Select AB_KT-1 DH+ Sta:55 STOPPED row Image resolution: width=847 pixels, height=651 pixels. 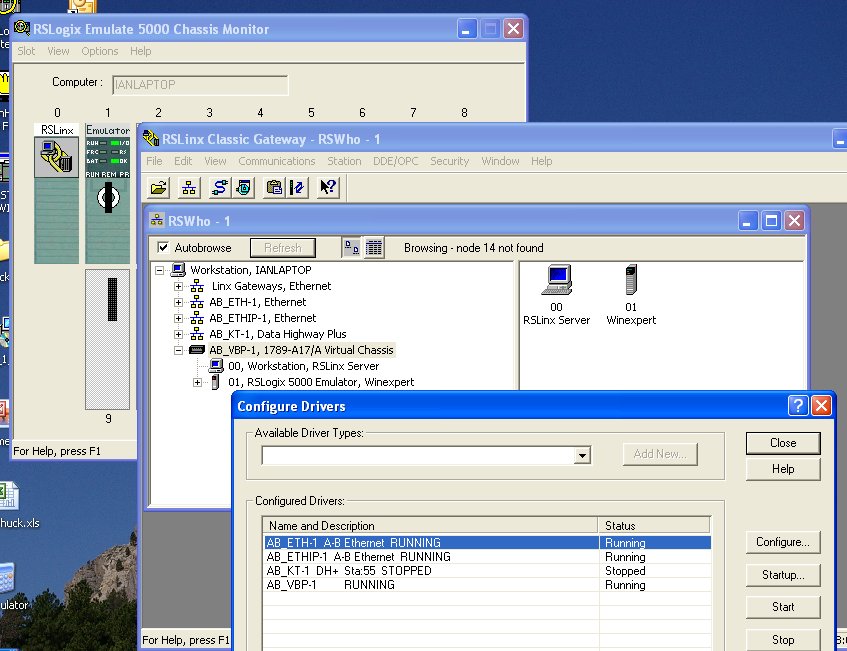click(487, 571)
